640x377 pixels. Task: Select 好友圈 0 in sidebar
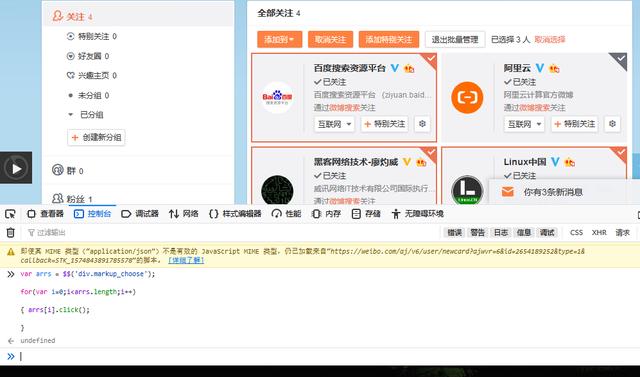pyautogui.click(x=88, y=56)
